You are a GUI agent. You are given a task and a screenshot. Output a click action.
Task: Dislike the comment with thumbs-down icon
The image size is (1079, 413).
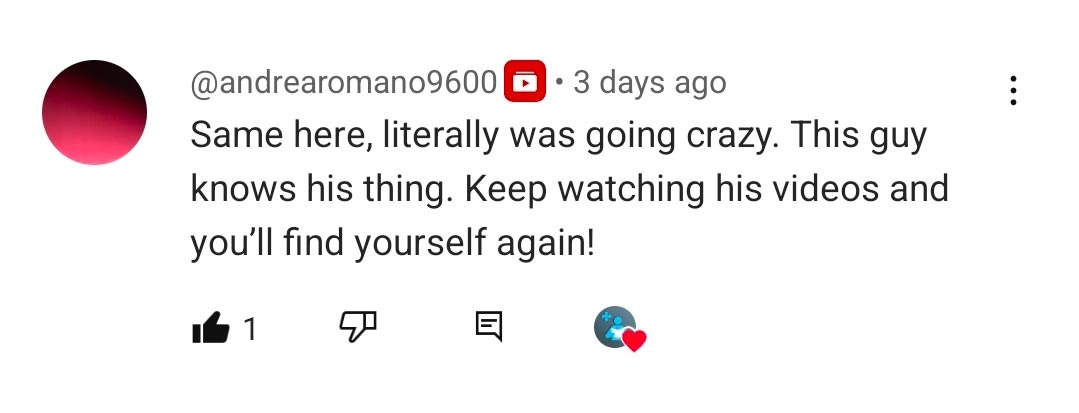tap(358, 326)
